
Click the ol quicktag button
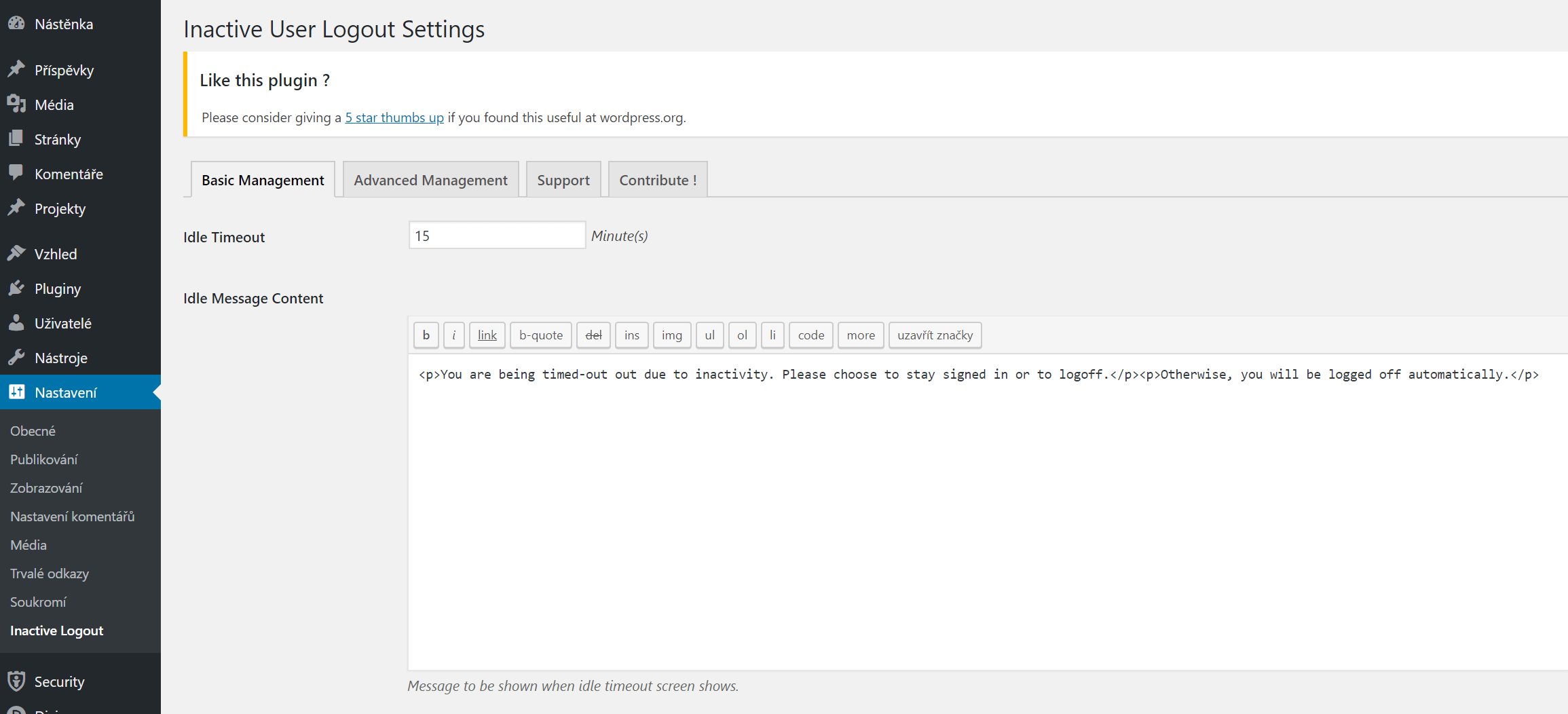click(743, 335)
